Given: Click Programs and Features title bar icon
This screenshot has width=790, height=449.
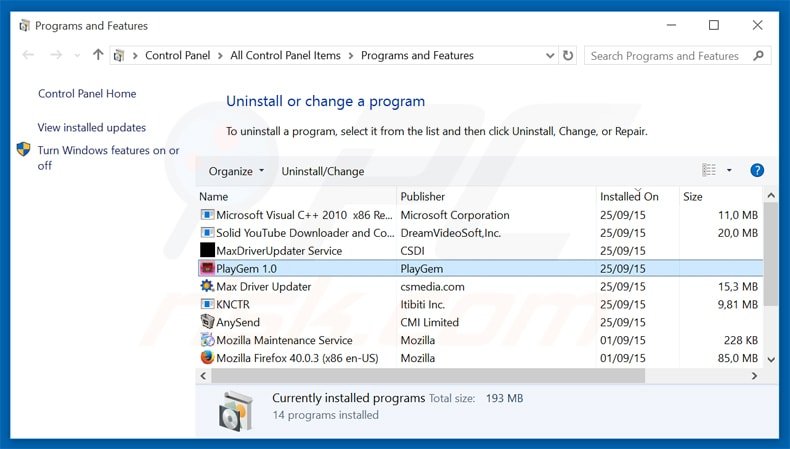Looking at the screenshot, I should point(24,25).
